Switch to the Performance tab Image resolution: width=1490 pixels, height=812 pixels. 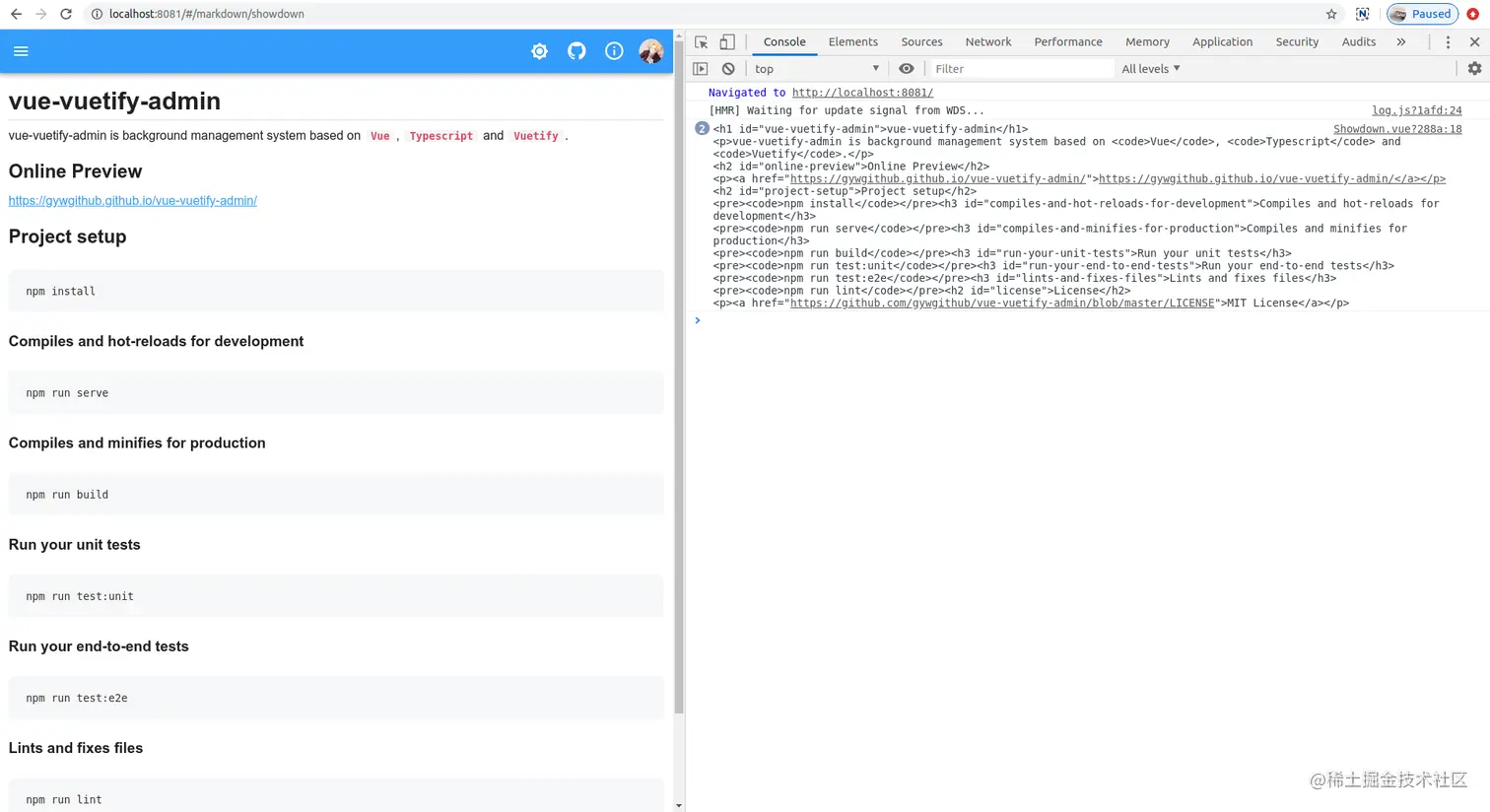(1068, 42)
